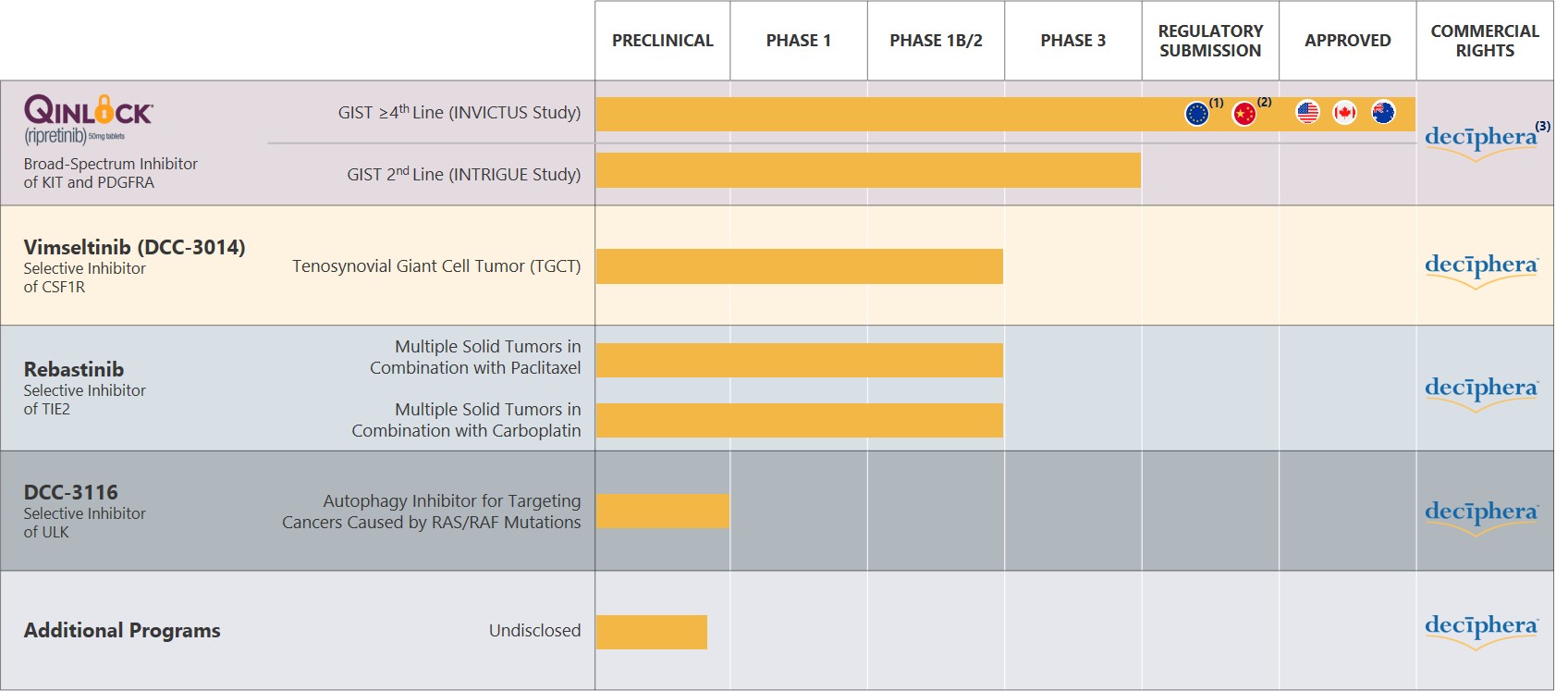Click the Canada flag icon
This screenshot has width=1568, height=691.
pyautogui.click(x=1344, y=113)
